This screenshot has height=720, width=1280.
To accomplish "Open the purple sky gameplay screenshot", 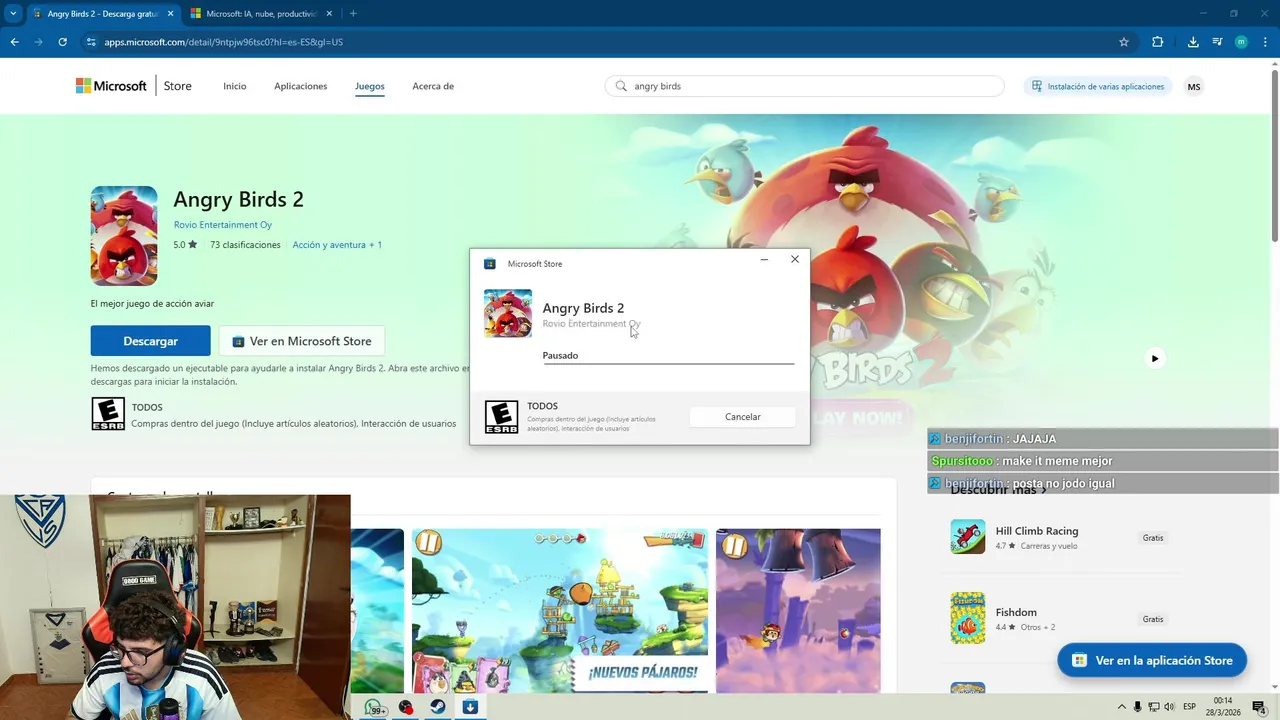I will click(x=798, y=610).
